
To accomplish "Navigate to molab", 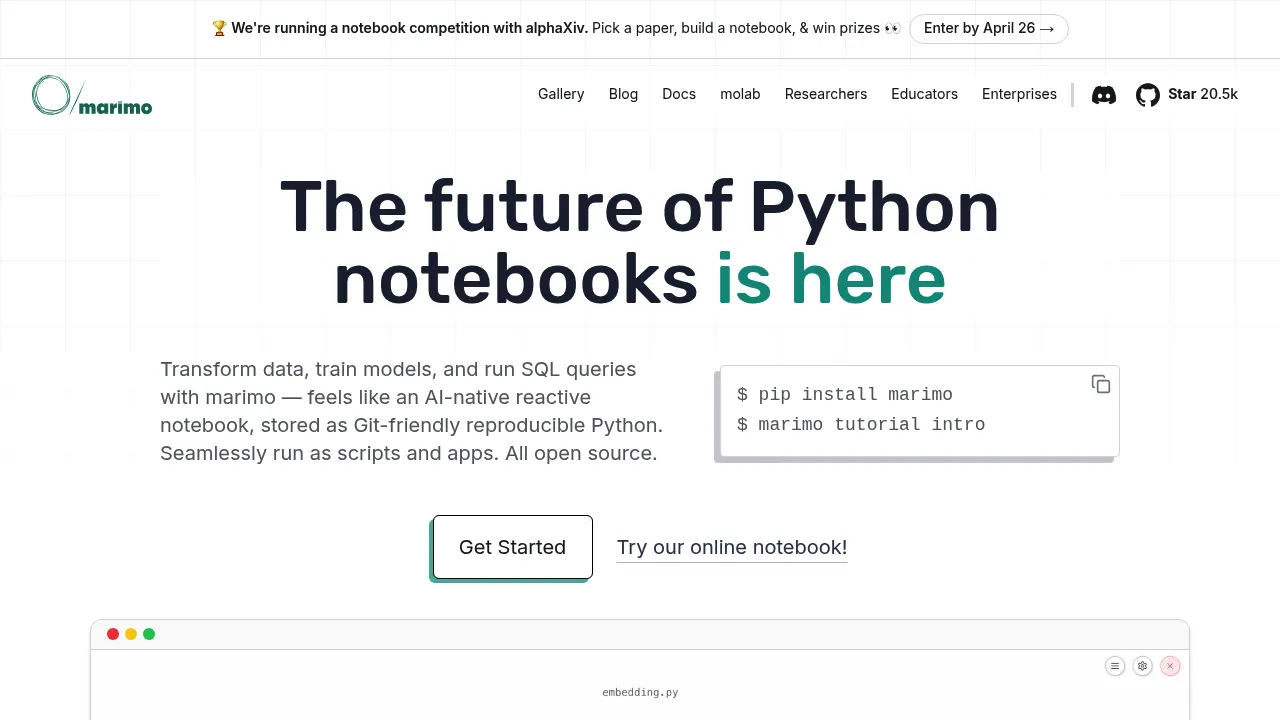I will (740, 94).
